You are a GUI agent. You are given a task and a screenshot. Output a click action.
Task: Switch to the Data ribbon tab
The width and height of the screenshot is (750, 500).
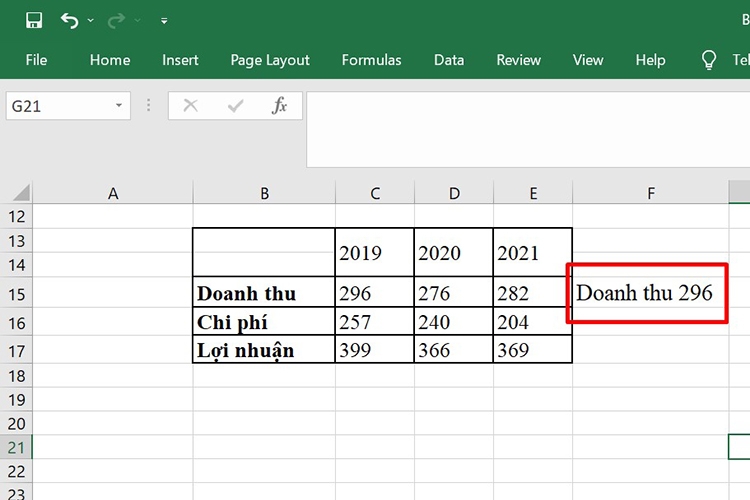[x=449, y=60]
